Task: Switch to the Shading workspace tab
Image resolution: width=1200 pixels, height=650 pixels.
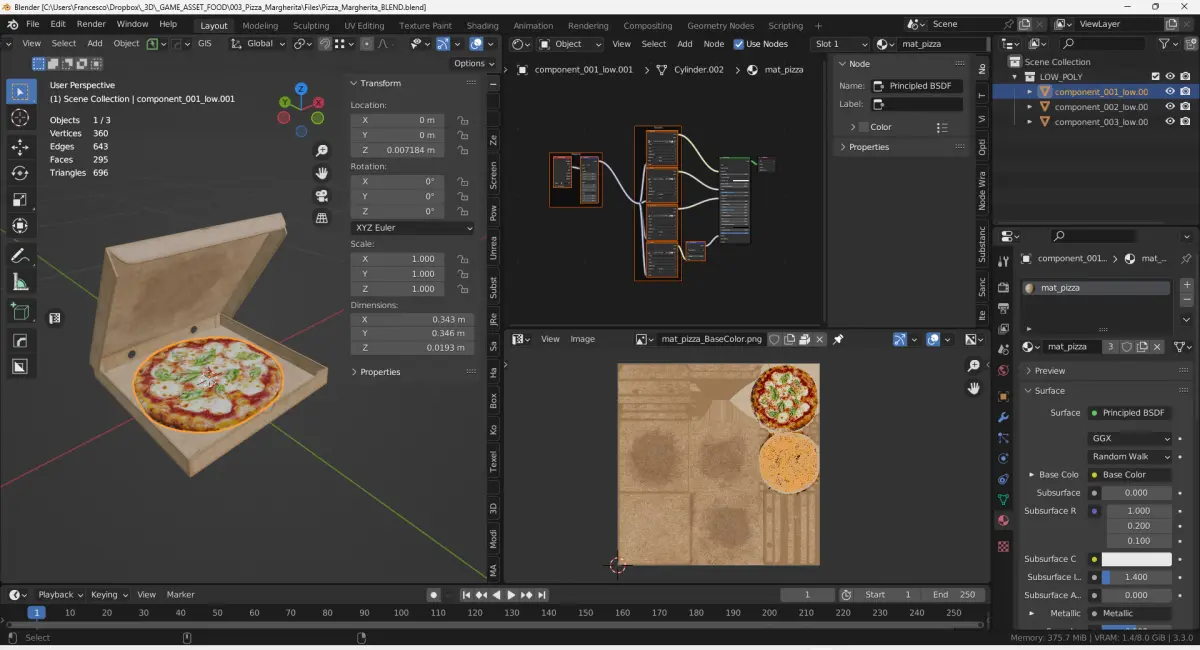Action: click(x=482, y=25)
